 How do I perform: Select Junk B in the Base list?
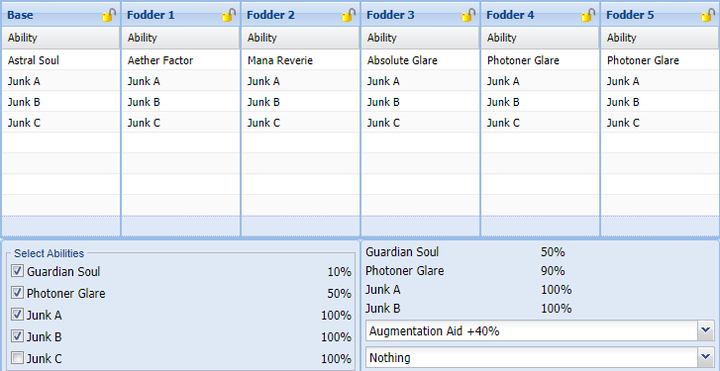(61, 101)
